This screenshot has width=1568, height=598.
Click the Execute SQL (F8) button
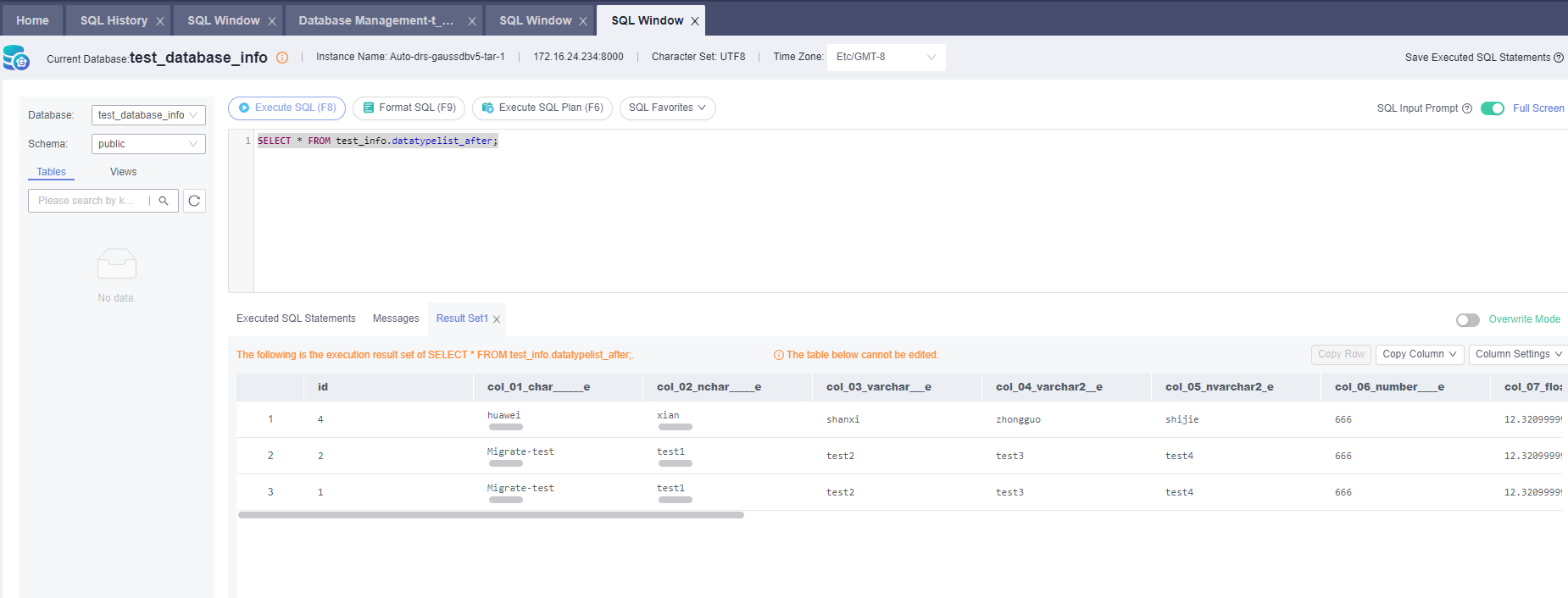point(286,108)
